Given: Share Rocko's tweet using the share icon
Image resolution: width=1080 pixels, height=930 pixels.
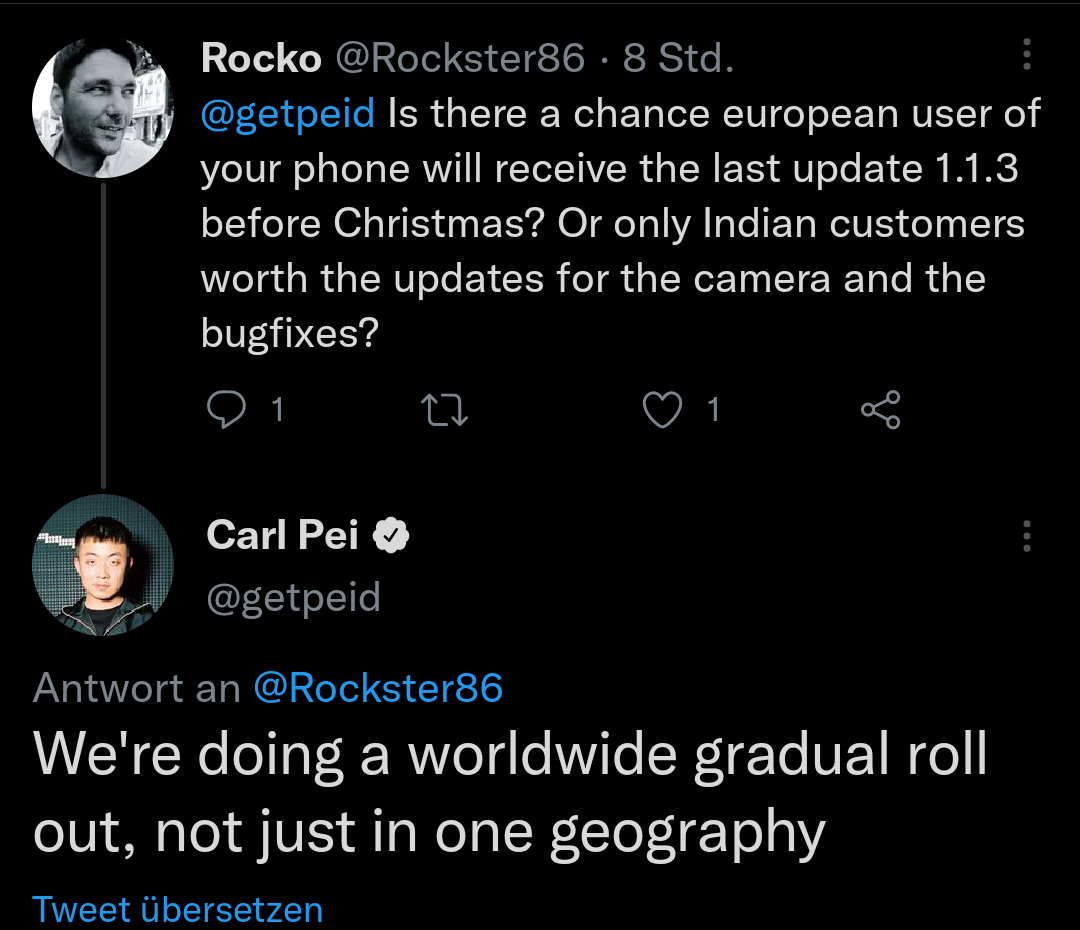Looking at the screenshot, I should [x=880, y=410].
